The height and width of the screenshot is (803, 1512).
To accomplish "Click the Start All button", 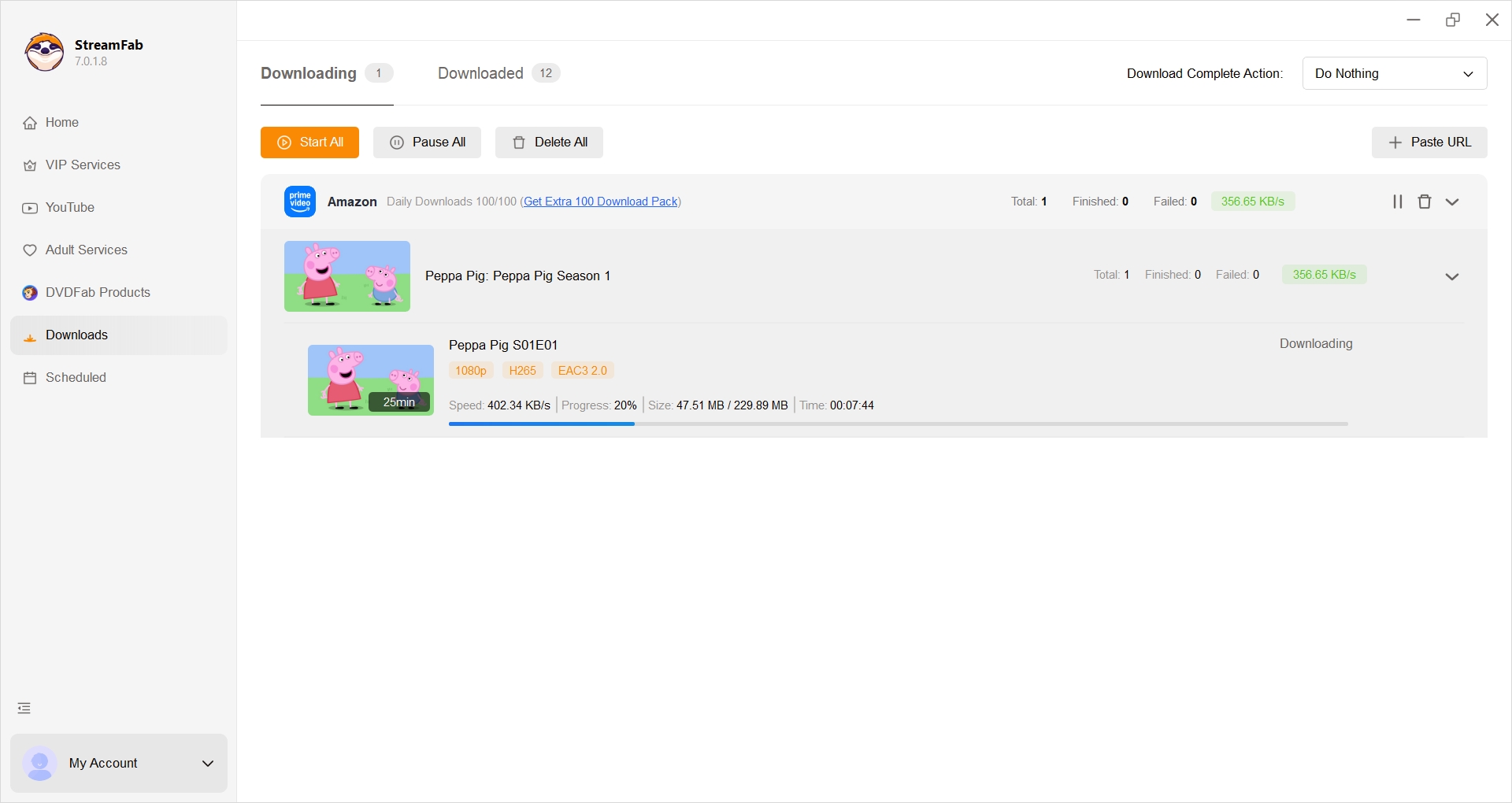I will tap(309, 142).
